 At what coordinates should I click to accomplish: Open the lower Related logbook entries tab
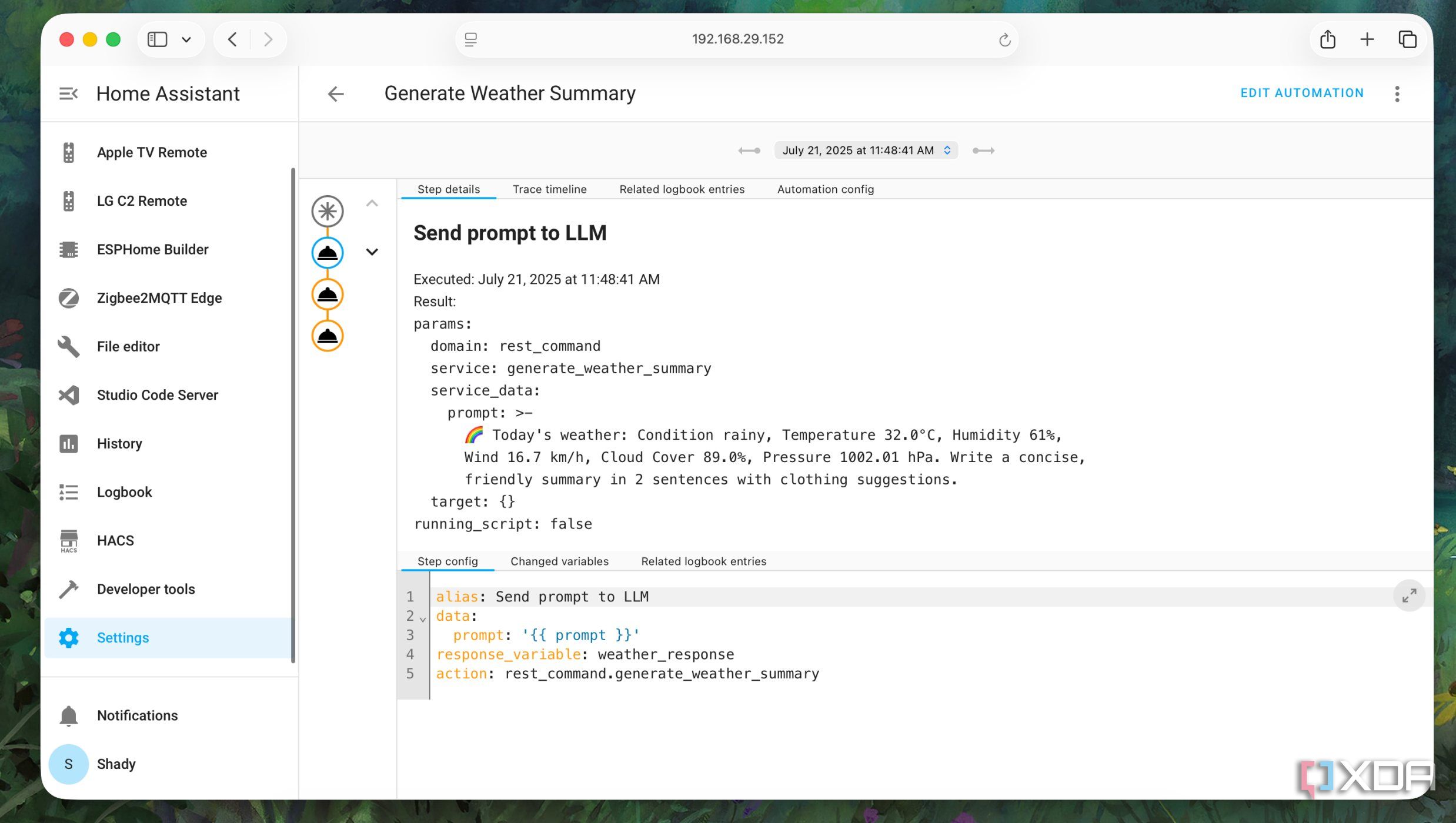tap(703, 561)
